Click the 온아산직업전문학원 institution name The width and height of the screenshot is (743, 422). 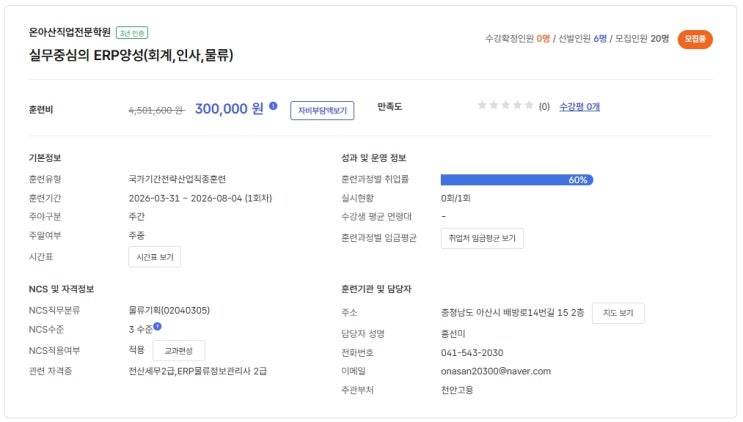point(70,32)
